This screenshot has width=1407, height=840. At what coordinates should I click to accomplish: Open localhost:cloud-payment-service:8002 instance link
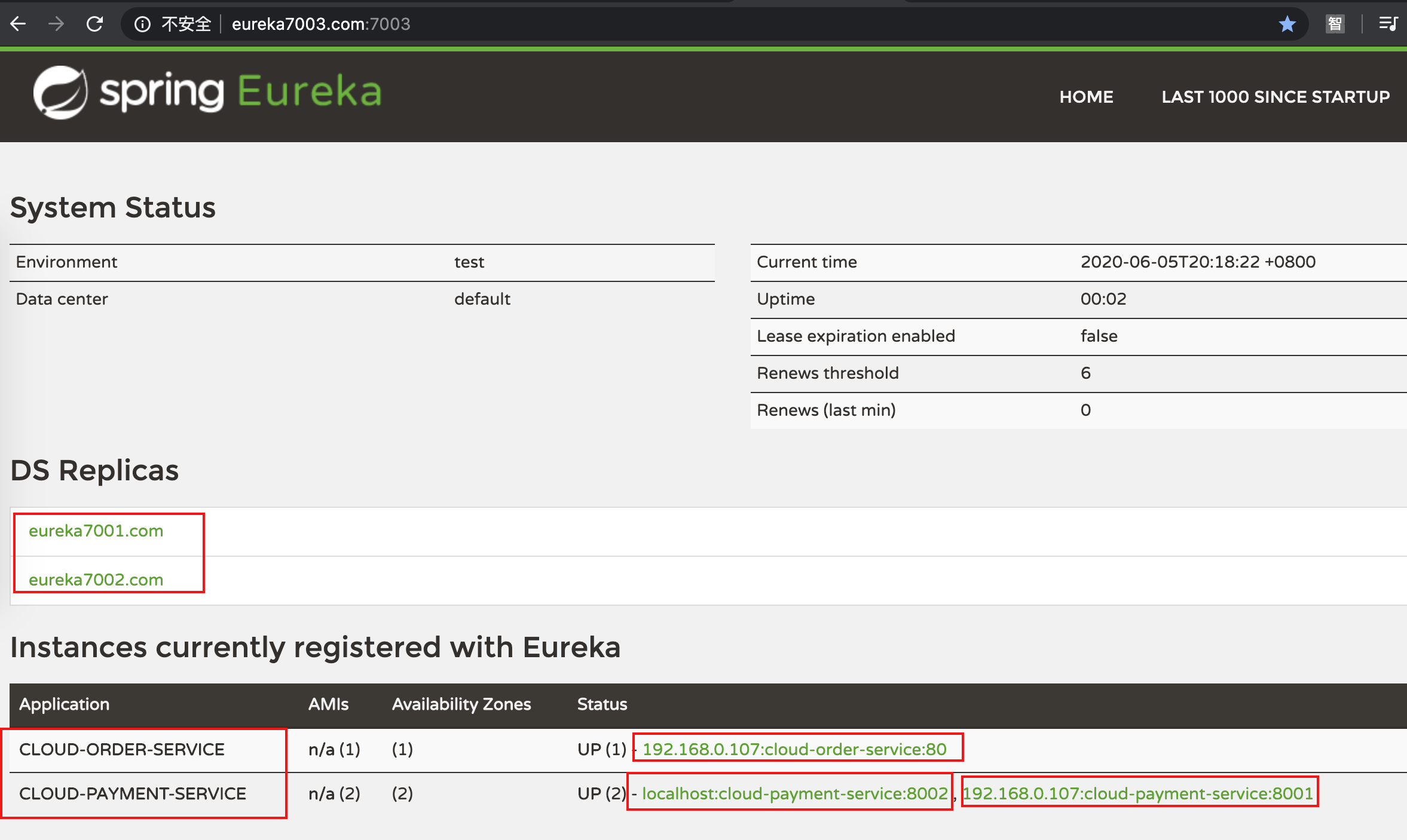794,793
